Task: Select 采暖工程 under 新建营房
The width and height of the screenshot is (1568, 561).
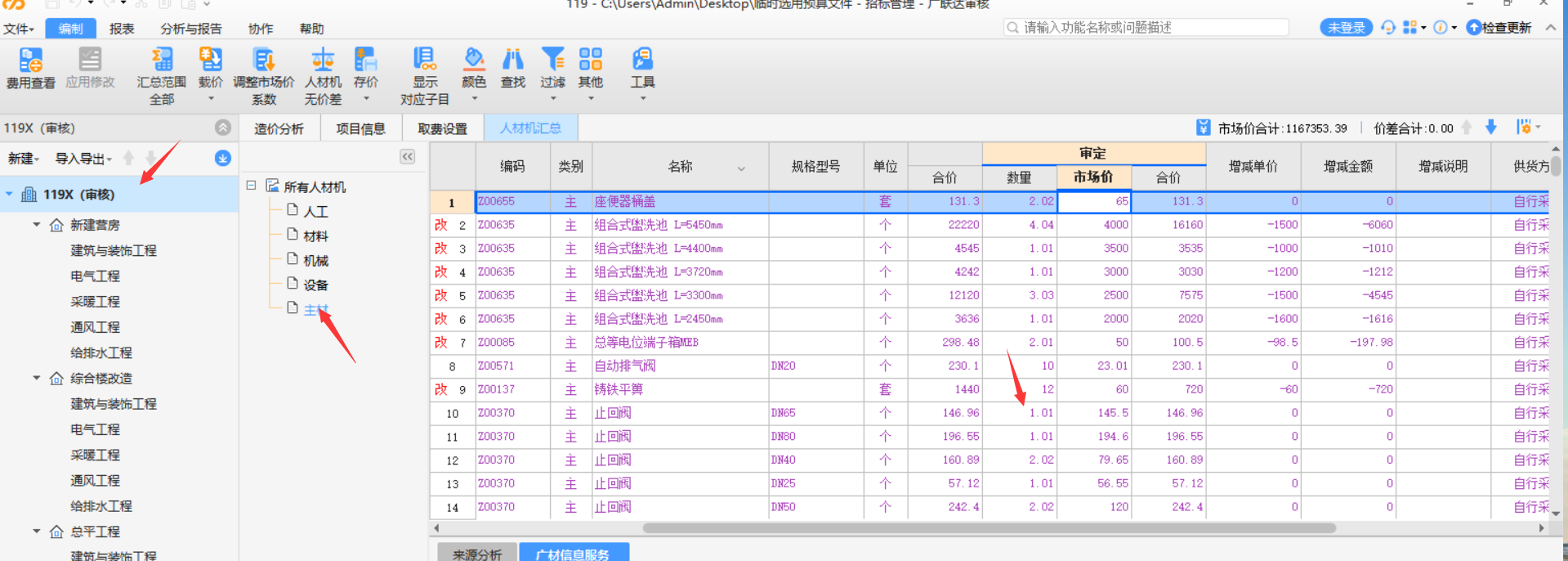Action: coord(96,301)
